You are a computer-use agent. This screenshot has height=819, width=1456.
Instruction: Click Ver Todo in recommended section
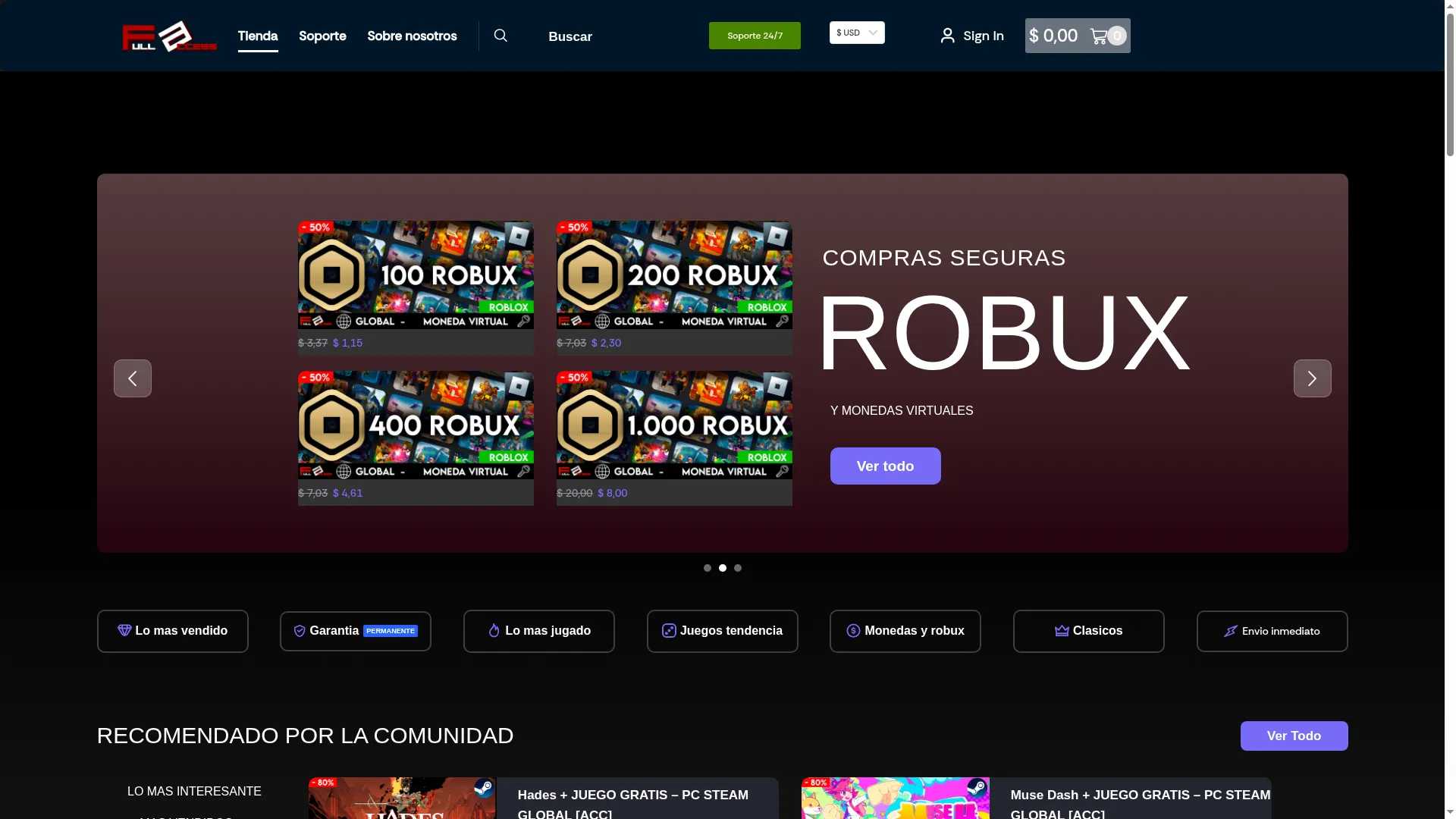(1294, 736)
